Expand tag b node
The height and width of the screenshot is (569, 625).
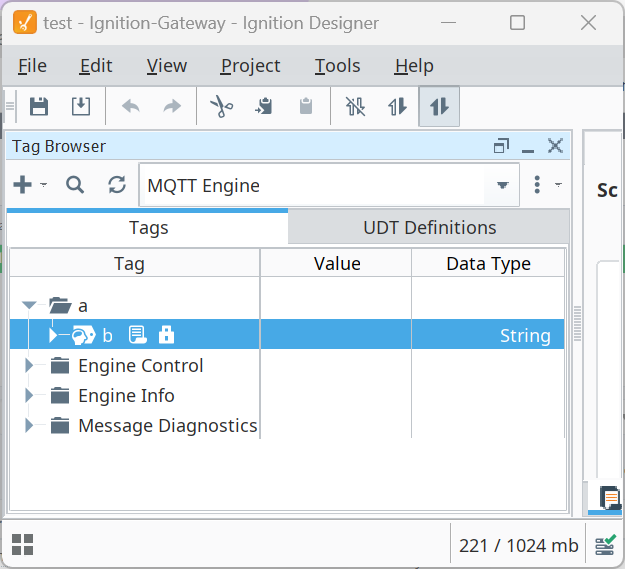(x=53, y=336)
